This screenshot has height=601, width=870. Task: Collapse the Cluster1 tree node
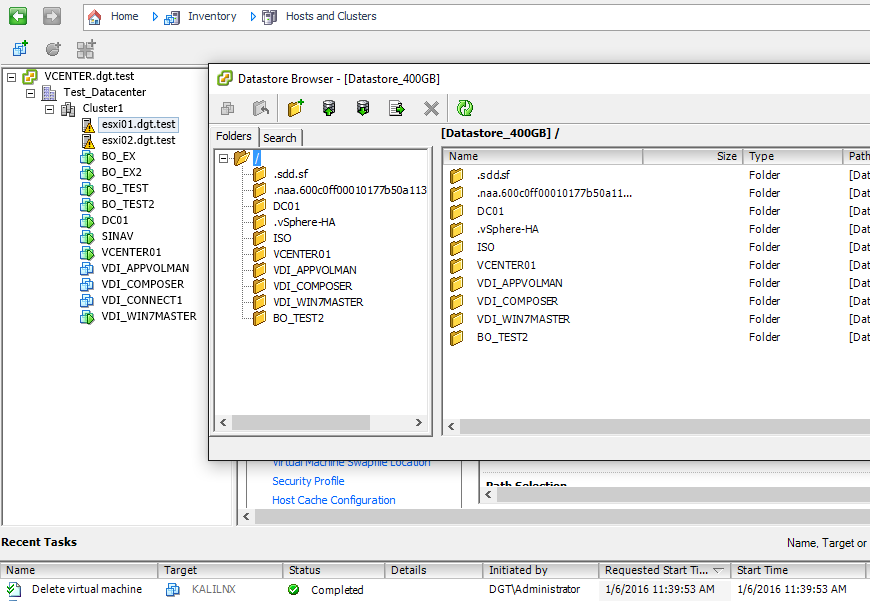tap(49, 109)
